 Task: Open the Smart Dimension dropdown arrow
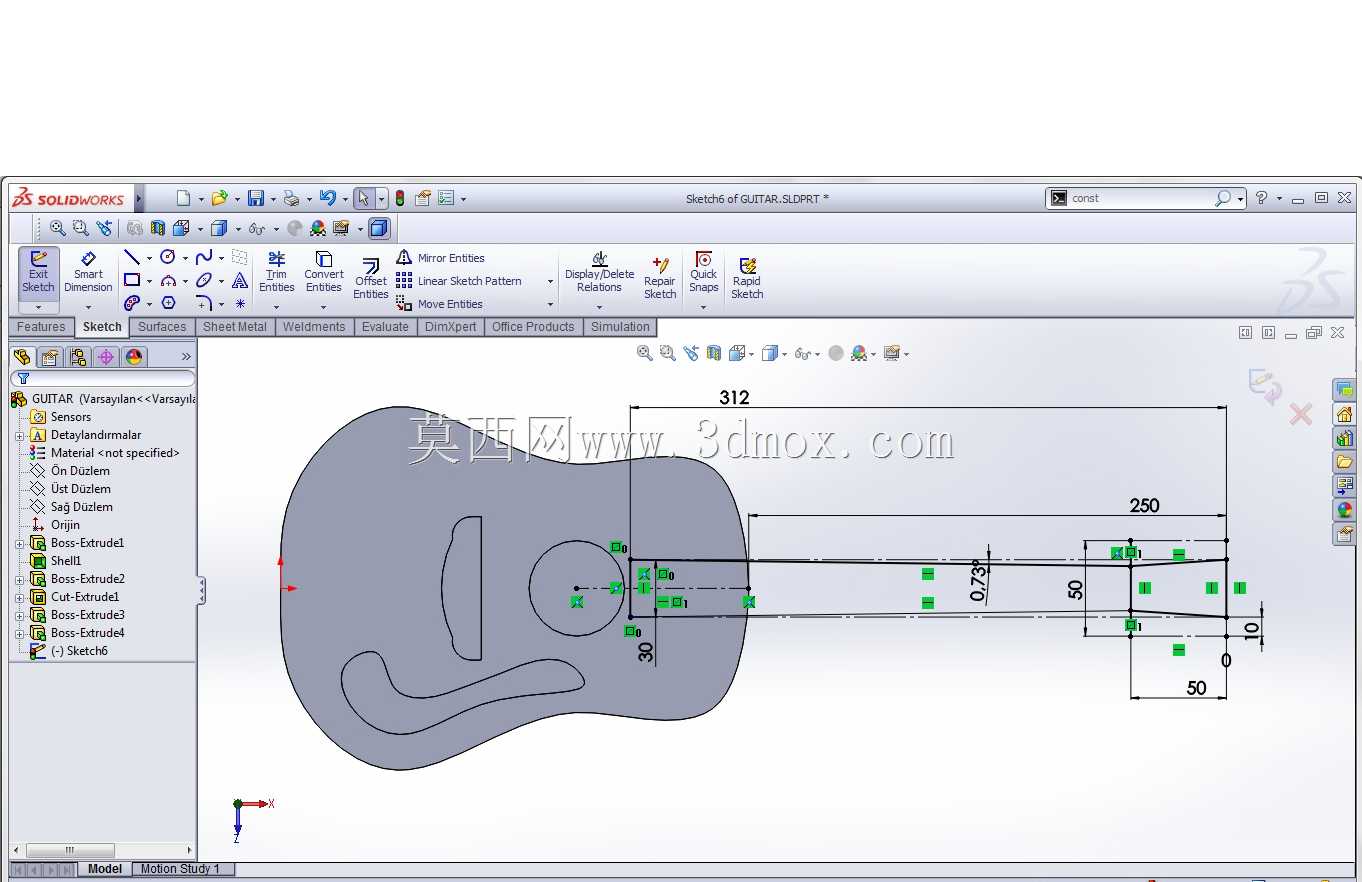point(88,307)
